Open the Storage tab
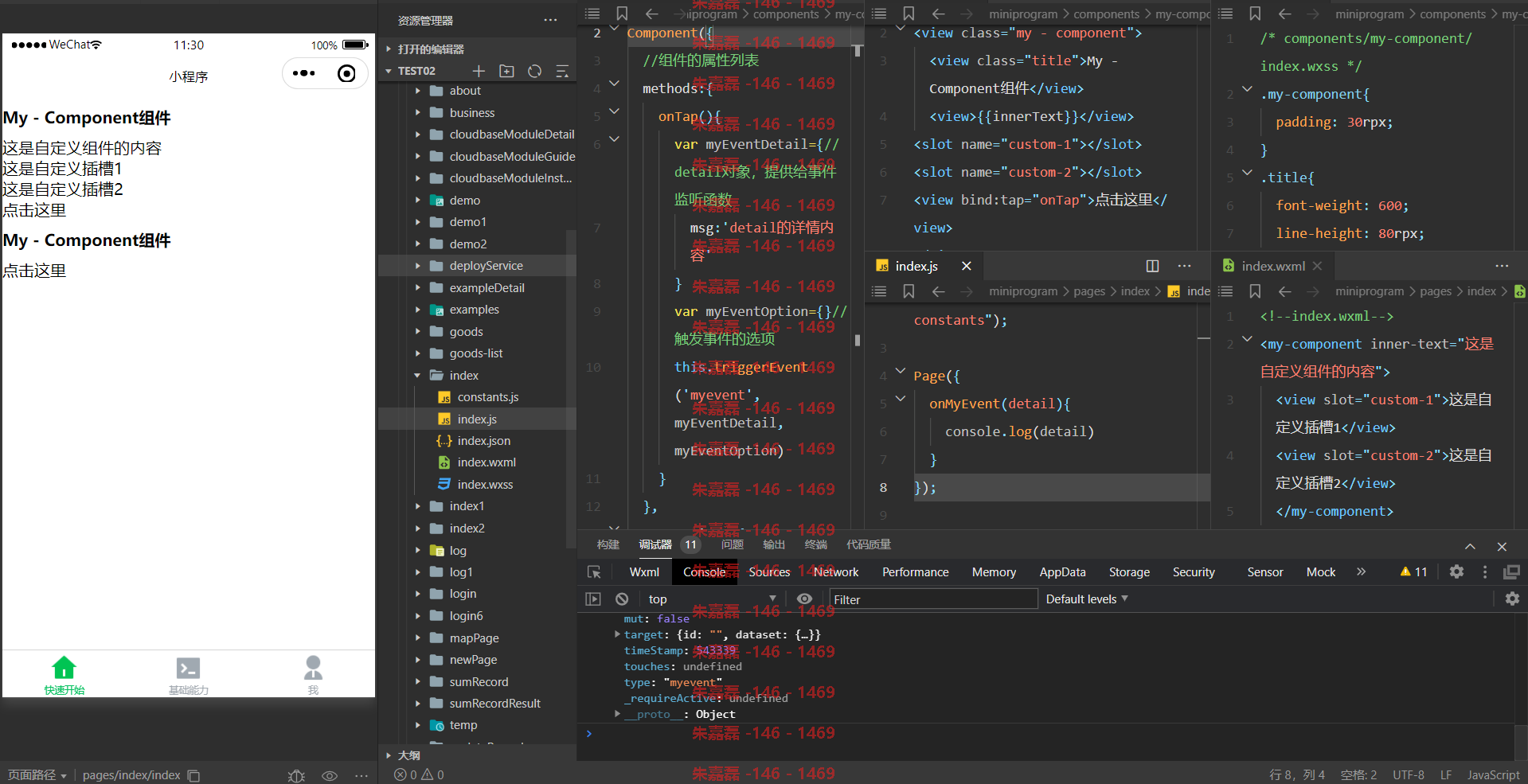This screenshot has height=784, width=1528. 1129,571
